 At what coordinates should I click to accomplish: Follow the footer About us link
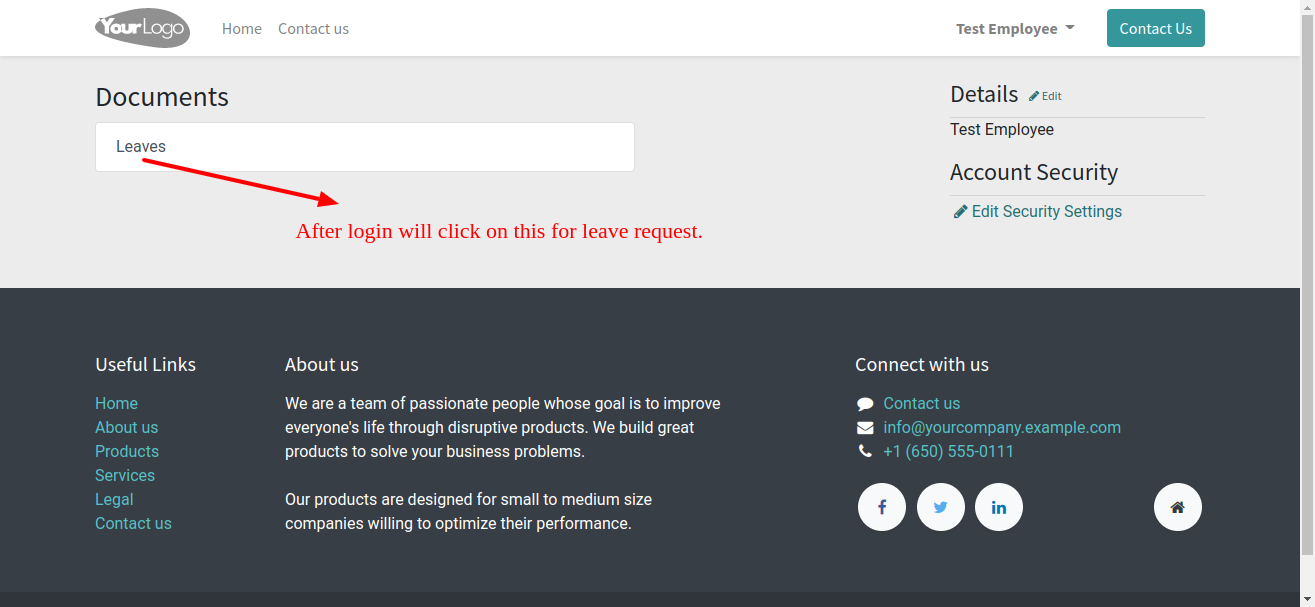click(x=126, y=427)
